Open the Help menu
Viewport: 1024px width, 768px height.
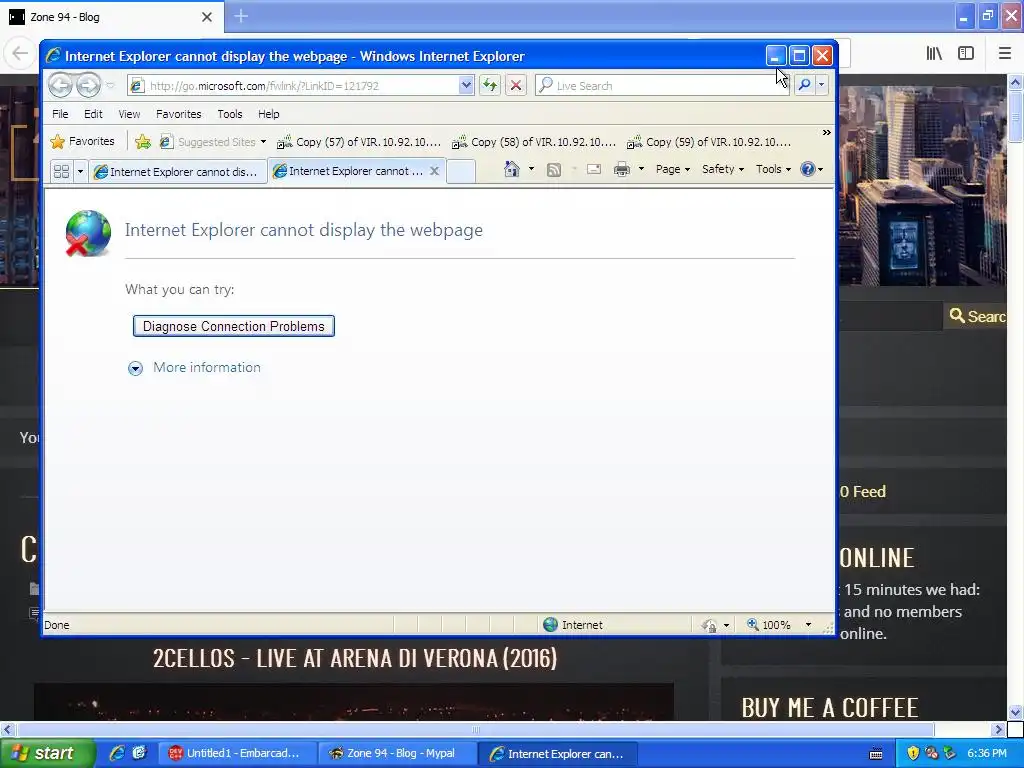(268, 114)
